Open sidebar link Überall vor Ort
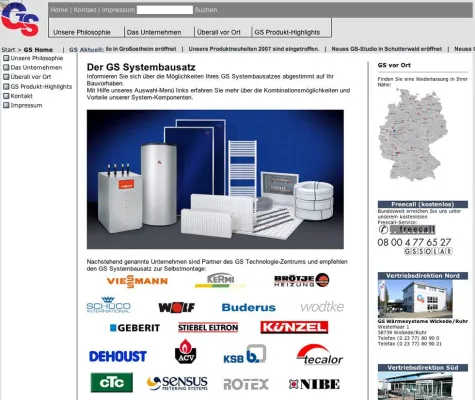 click(x=31, y=77)
